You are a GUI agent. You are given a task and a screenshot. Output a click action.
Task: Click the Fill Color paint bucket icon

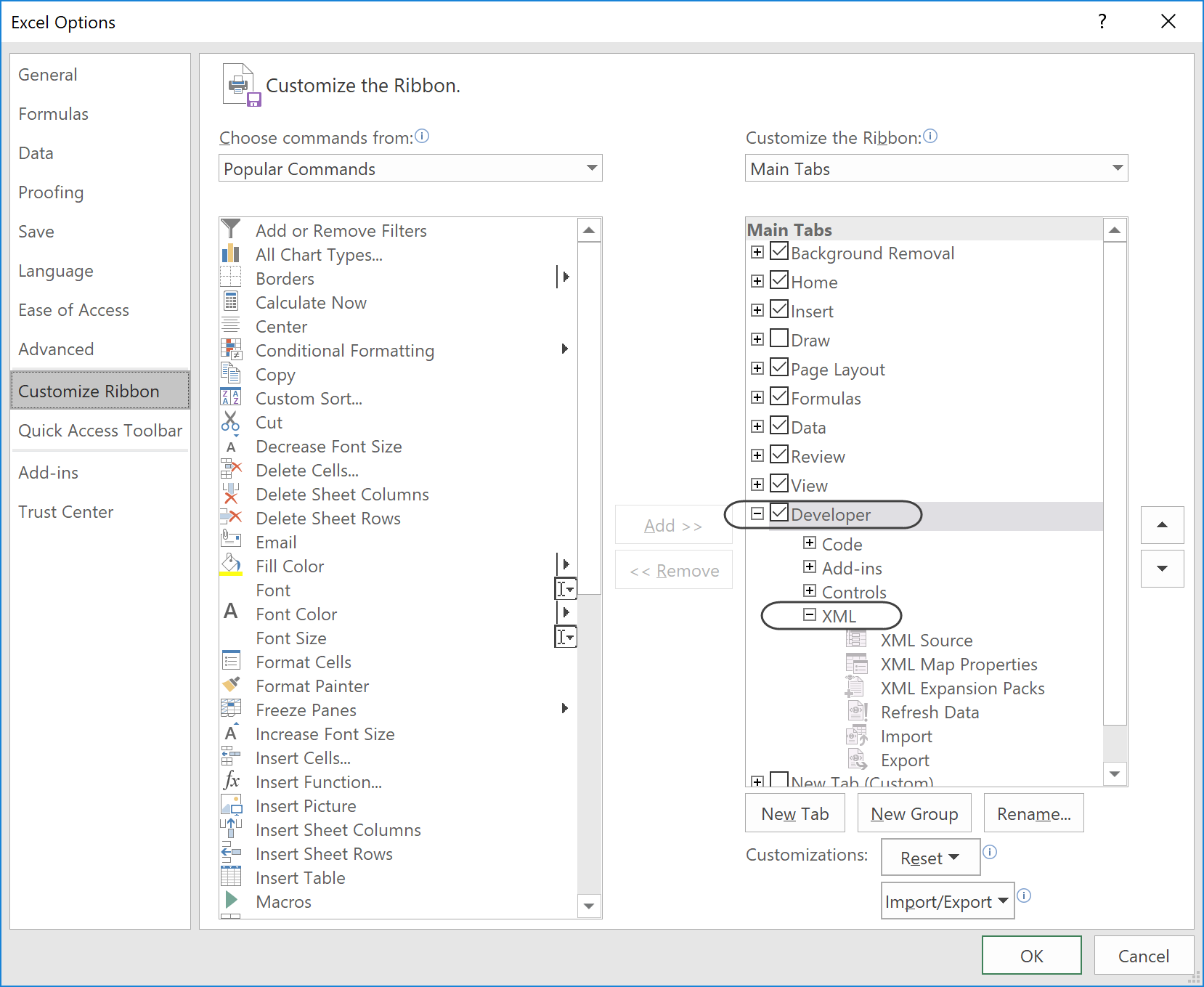tap(230, 565)
